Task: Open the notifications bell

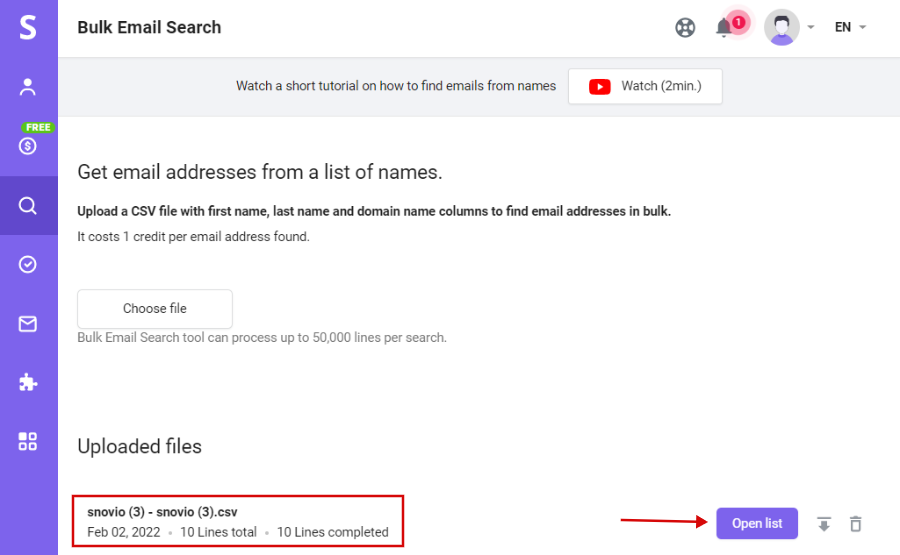Action: tap(723, 28)
